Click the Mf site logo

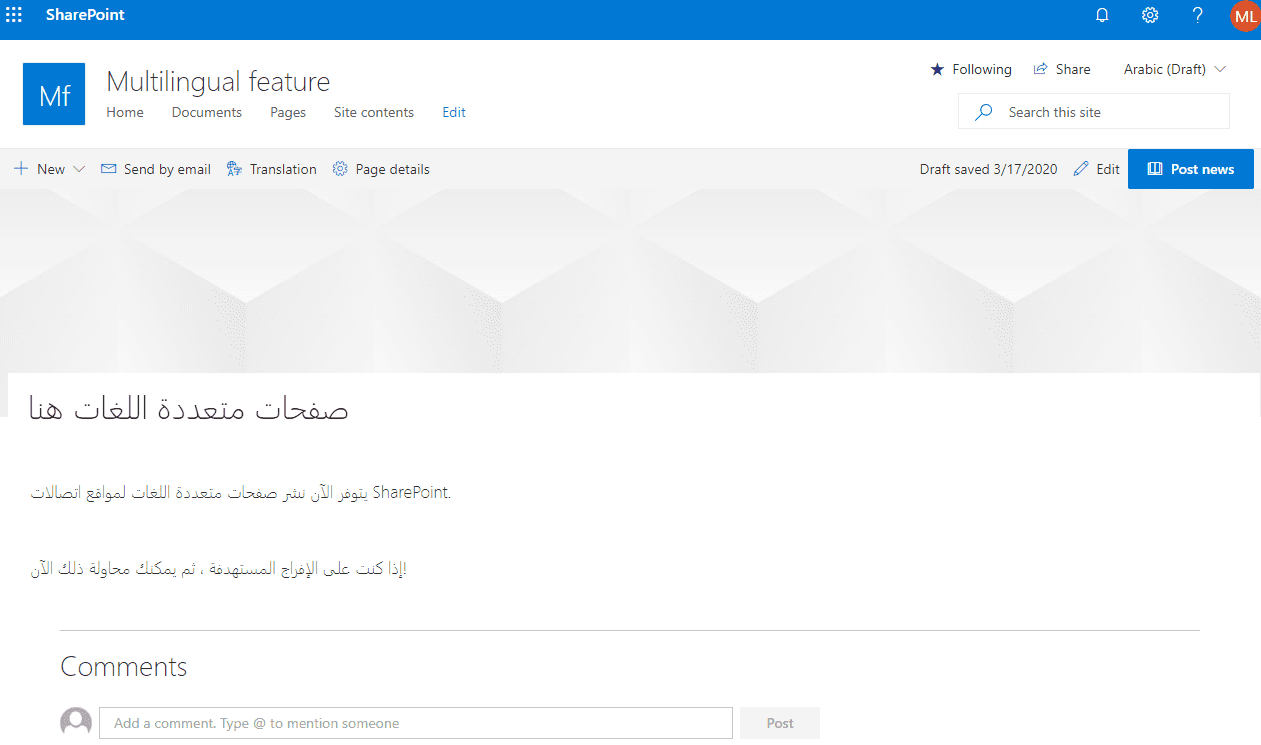click(54, 94)
